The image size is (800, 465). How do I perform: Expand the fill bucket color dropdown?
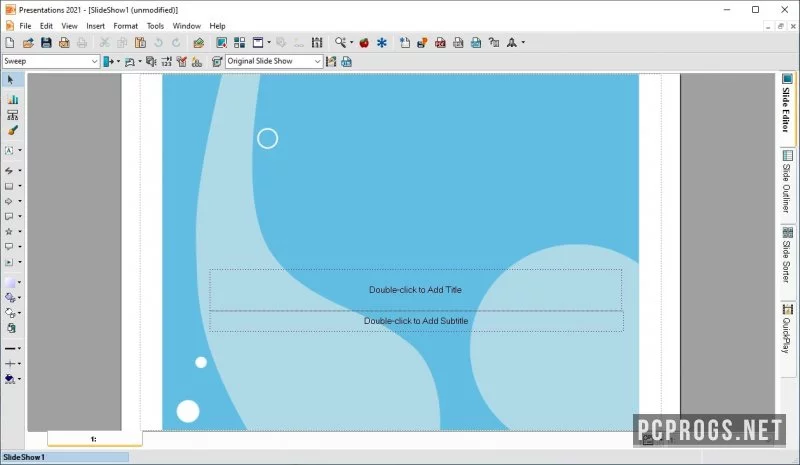click(x=19, y=379)
